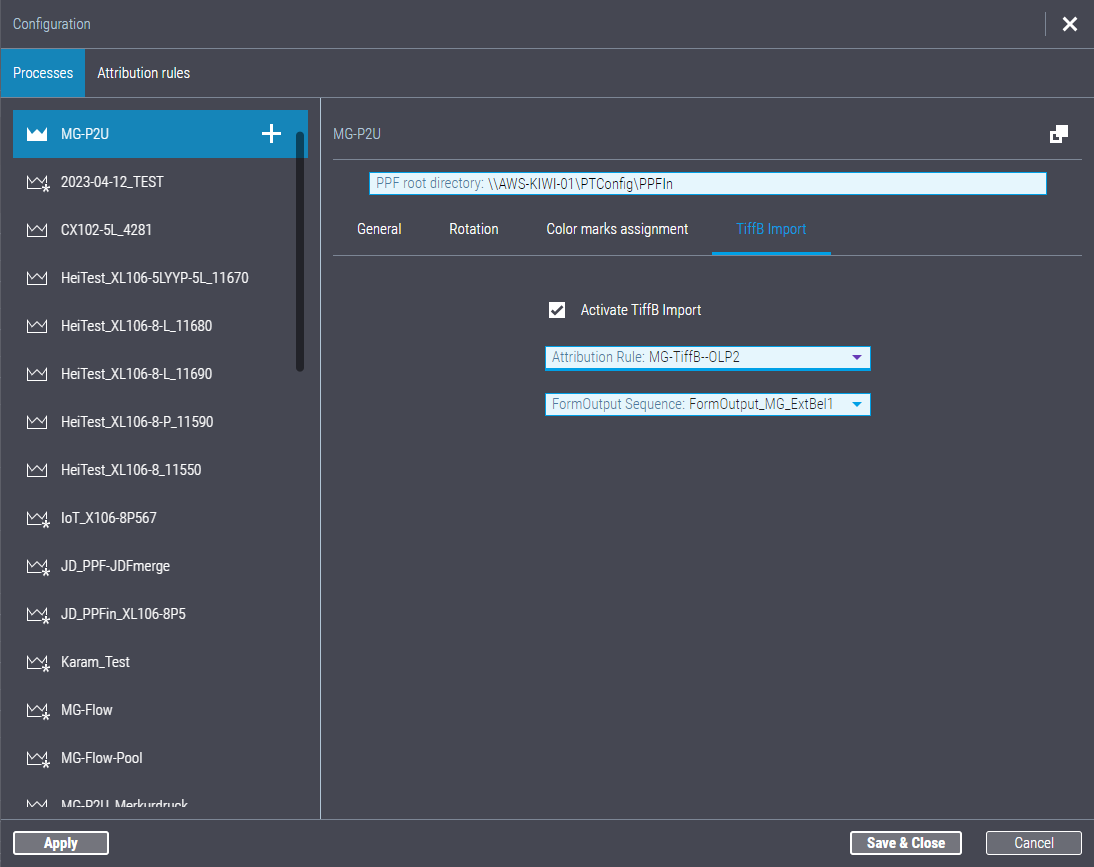Open the FormOutput Sequence dropdown
The image size is (1094, 867).
(708, 404)
